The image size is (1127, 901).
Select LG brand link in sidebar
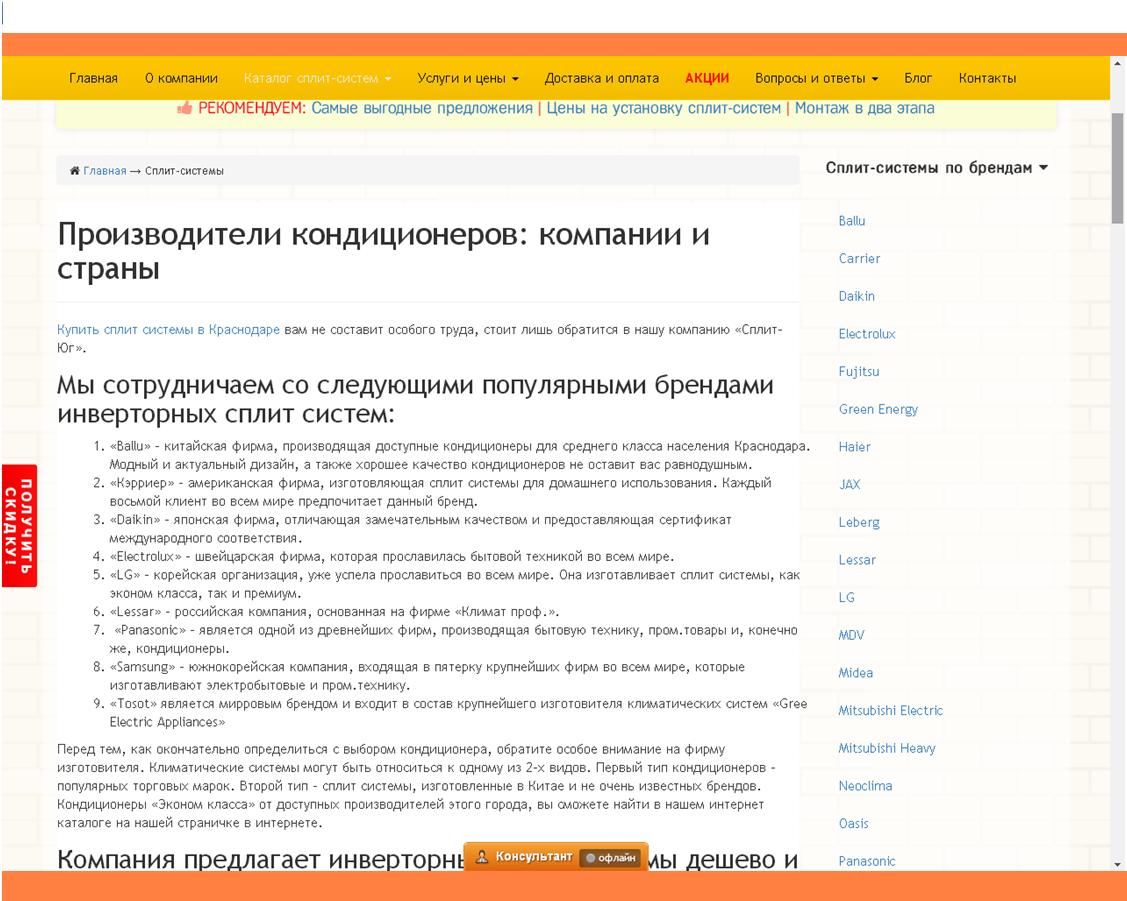[847, 598]
